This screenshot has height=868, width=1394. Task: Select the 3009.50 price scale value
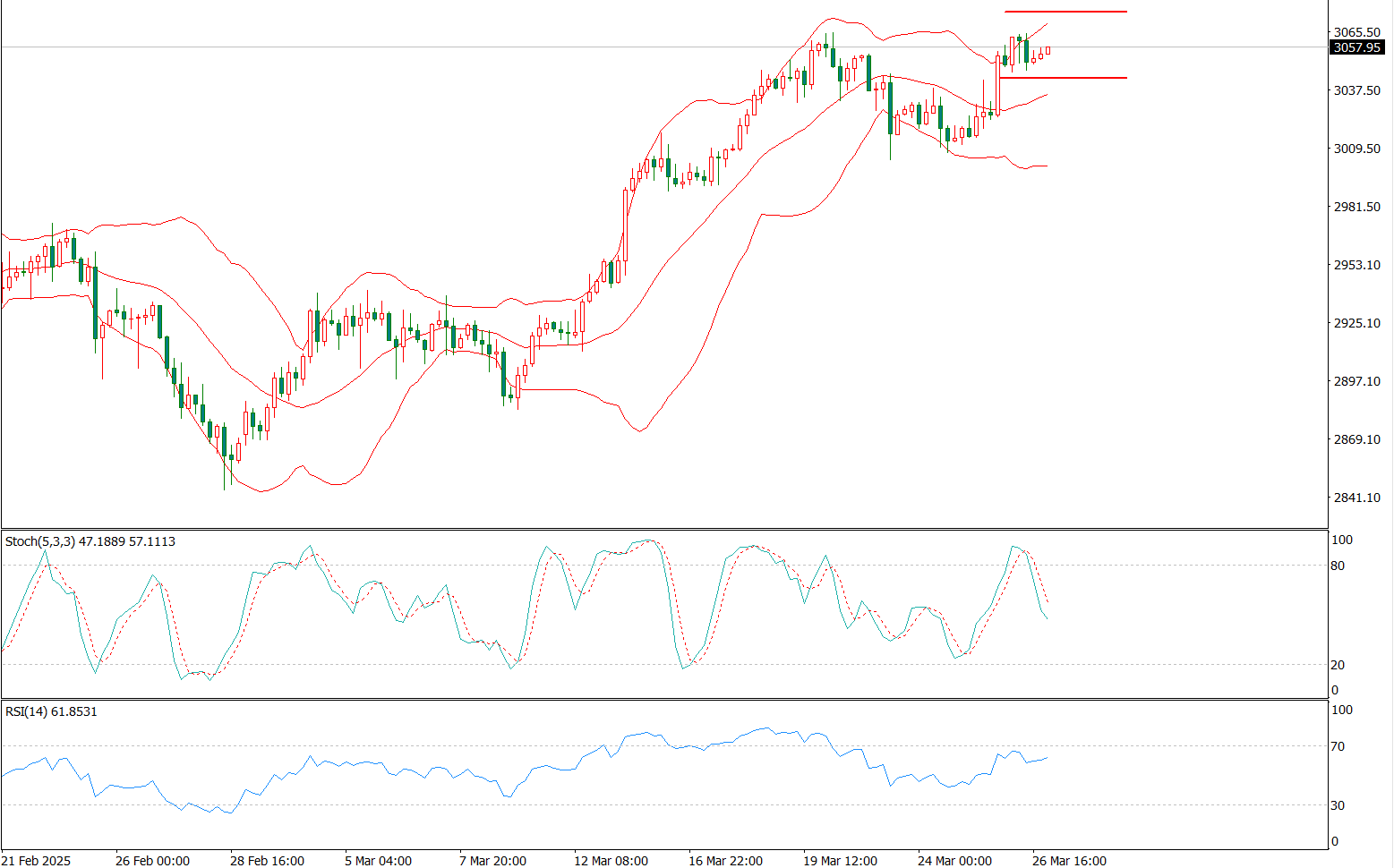[1356, 149]
